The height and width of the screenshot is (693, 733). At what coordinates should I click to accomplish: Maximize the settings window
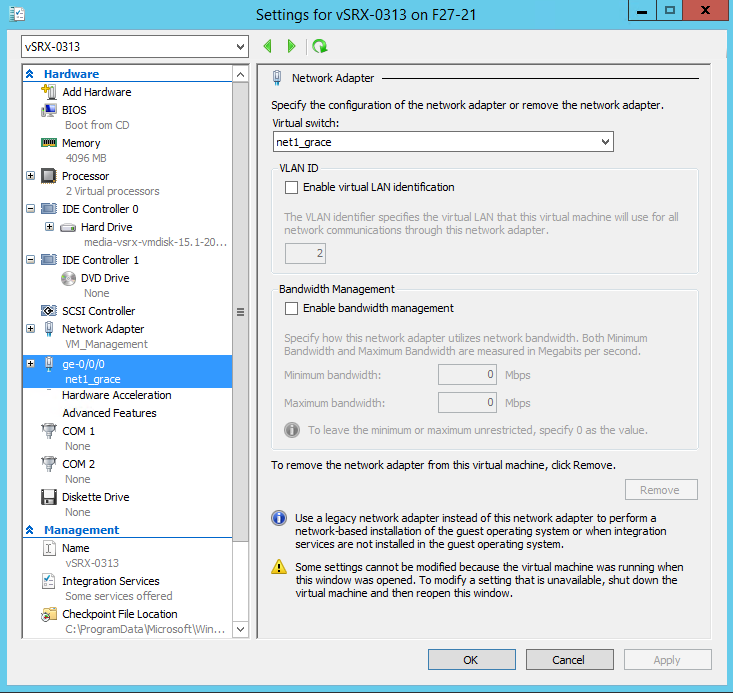pyautogui.click(x=669, y=10)
